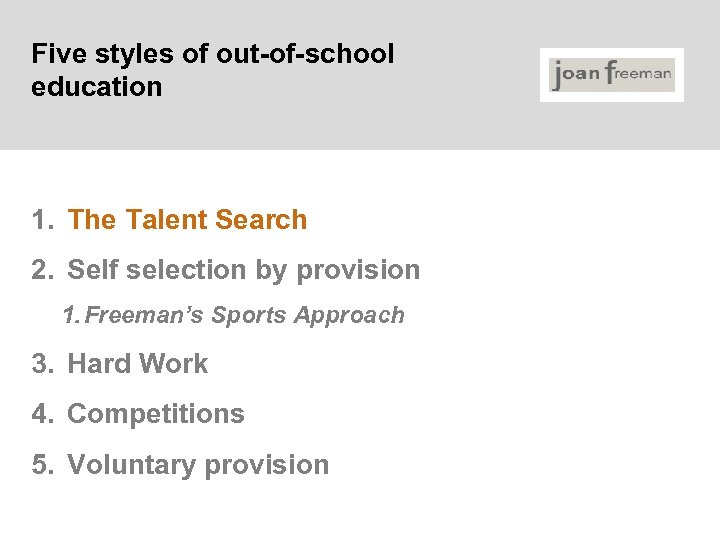Select the orange "The Talent Search" item

(x=187, y=220)
